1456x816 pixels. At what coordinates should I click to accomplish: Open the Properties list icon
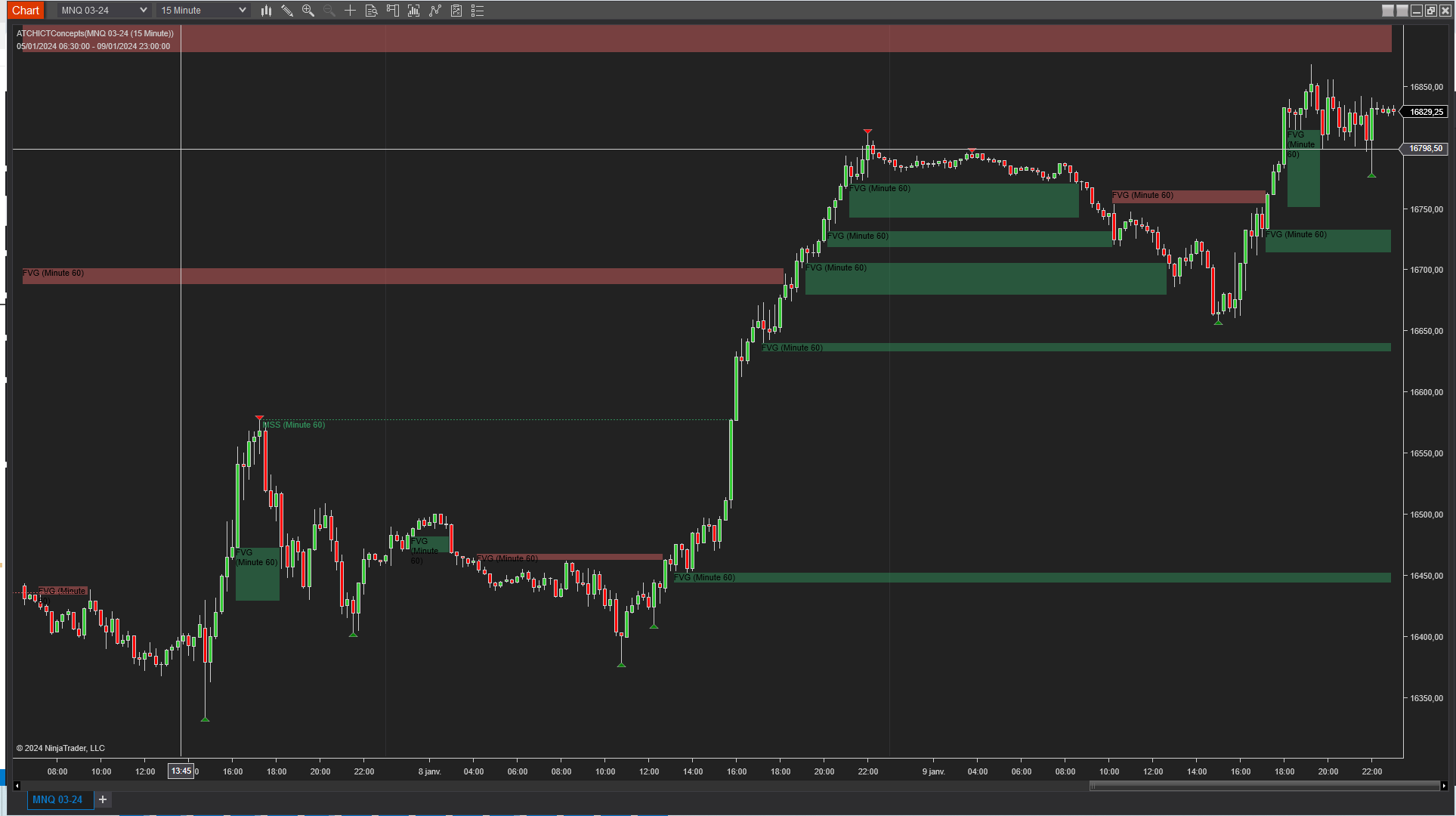pyautogui.click(x=478, y=11)
